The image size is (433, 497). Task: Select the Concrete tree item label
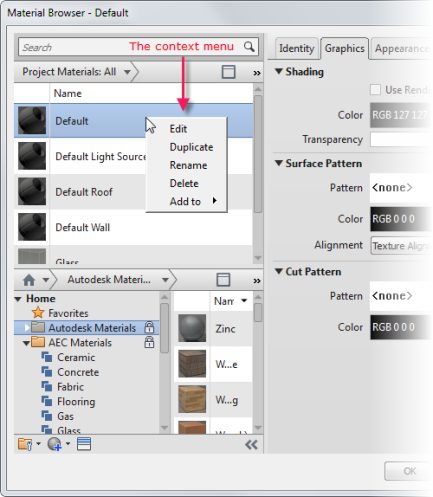78,372
